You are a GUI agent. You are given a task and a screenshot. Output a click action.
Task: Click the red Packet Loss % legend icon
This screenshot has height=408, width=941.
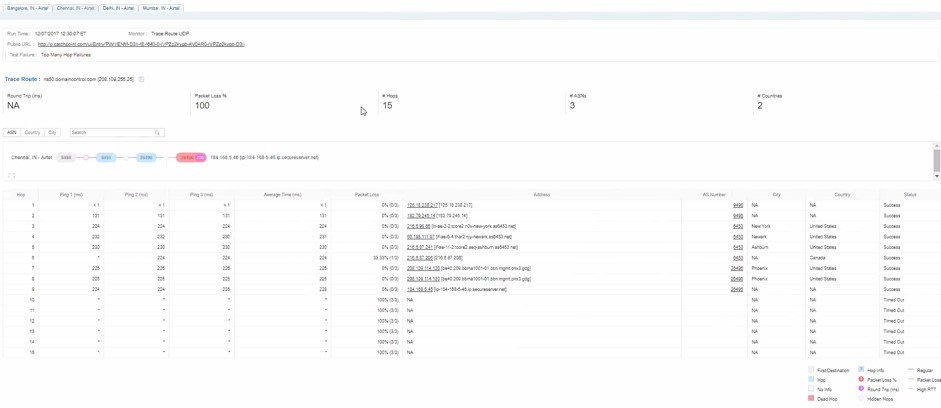(861, 380)
